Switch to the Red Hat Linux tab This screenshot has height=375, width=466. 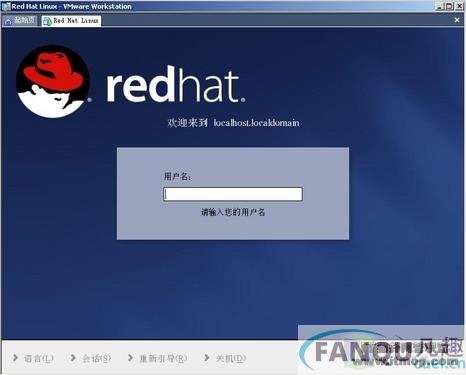coord(71,21)
